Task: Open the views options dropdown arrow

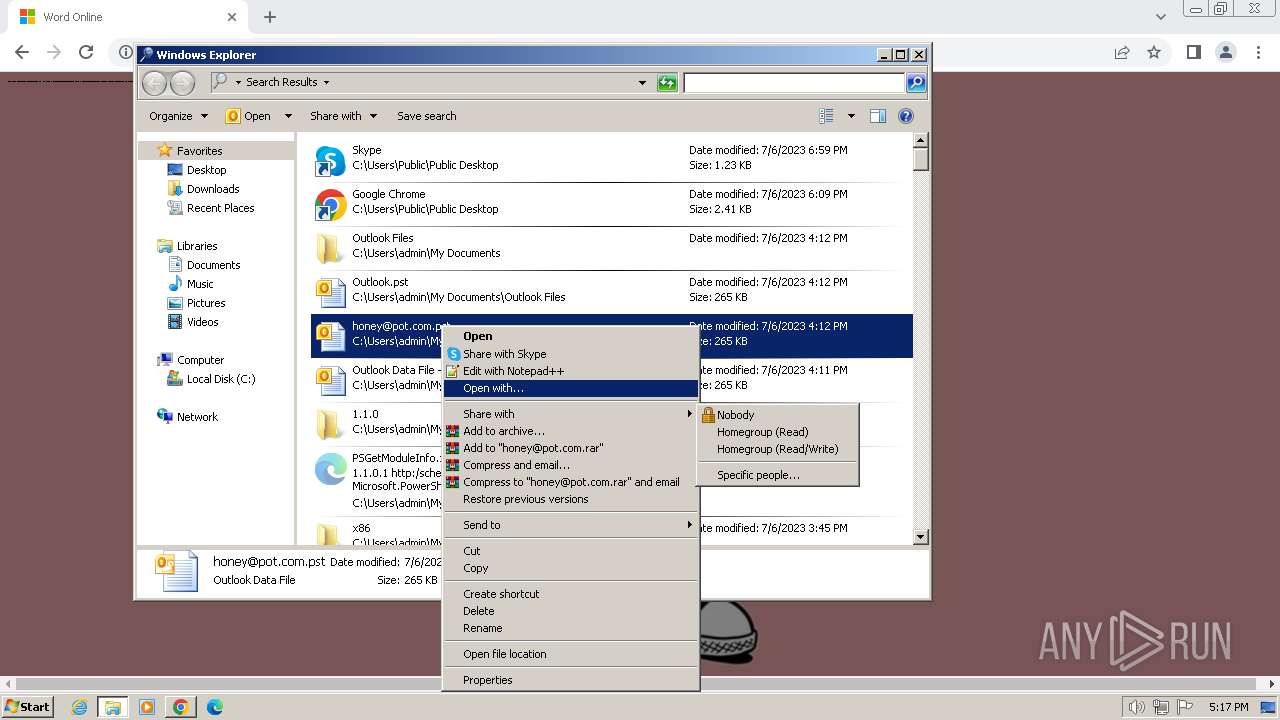Action: [x=851, y=116]
